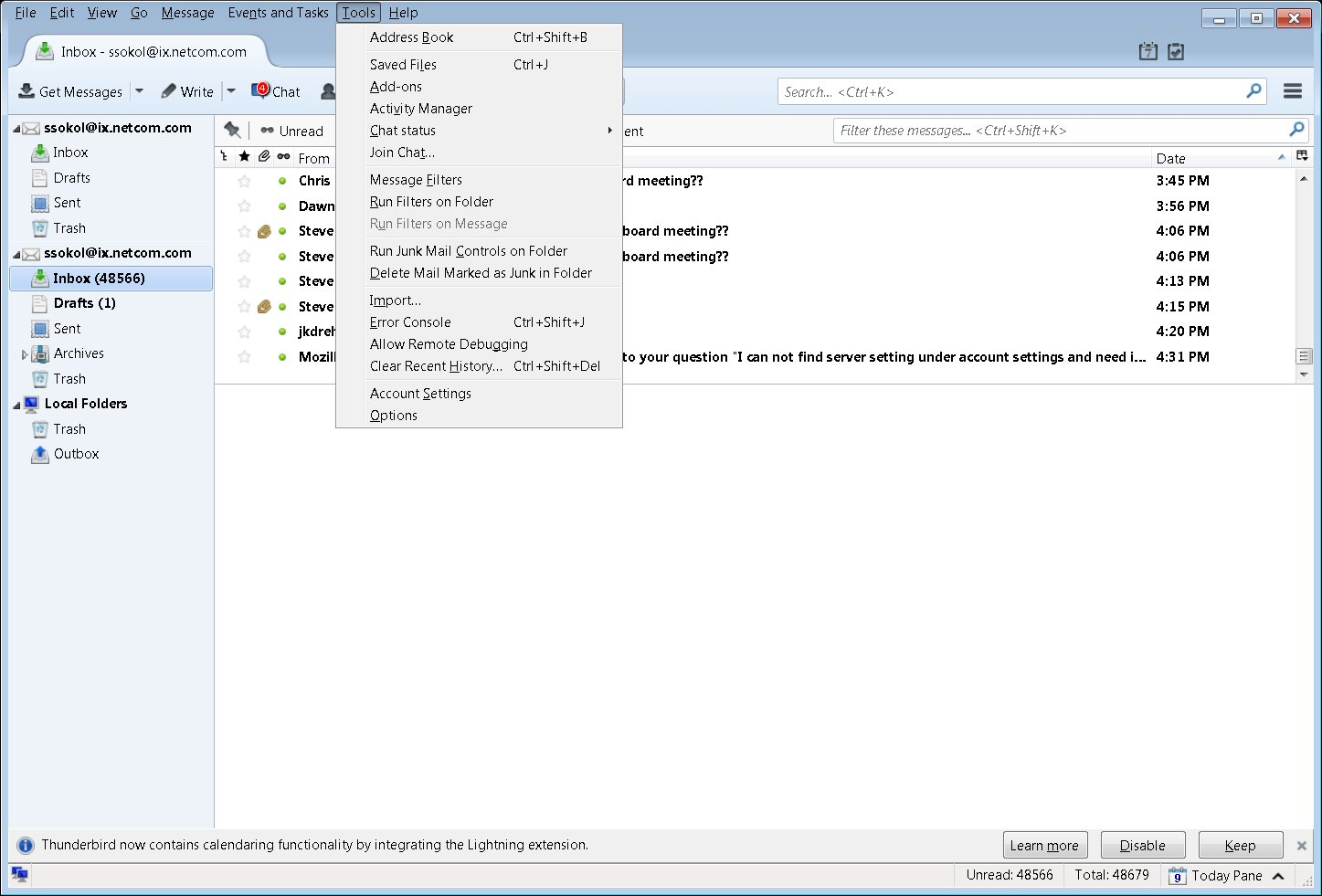The width and height of the screenshot is (1322, 896).
Task: Select Trash under Local Folders
Action: 69,429
